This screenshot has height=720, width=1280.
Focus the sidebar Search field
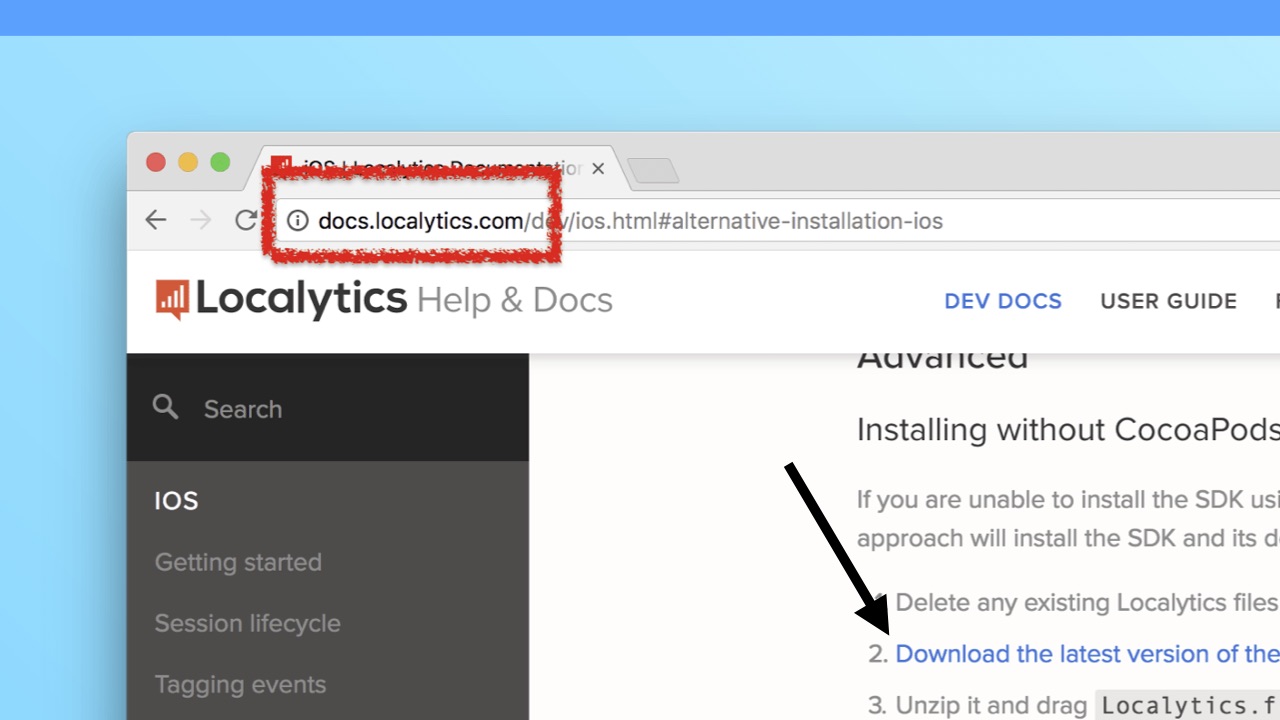(328, 408)
